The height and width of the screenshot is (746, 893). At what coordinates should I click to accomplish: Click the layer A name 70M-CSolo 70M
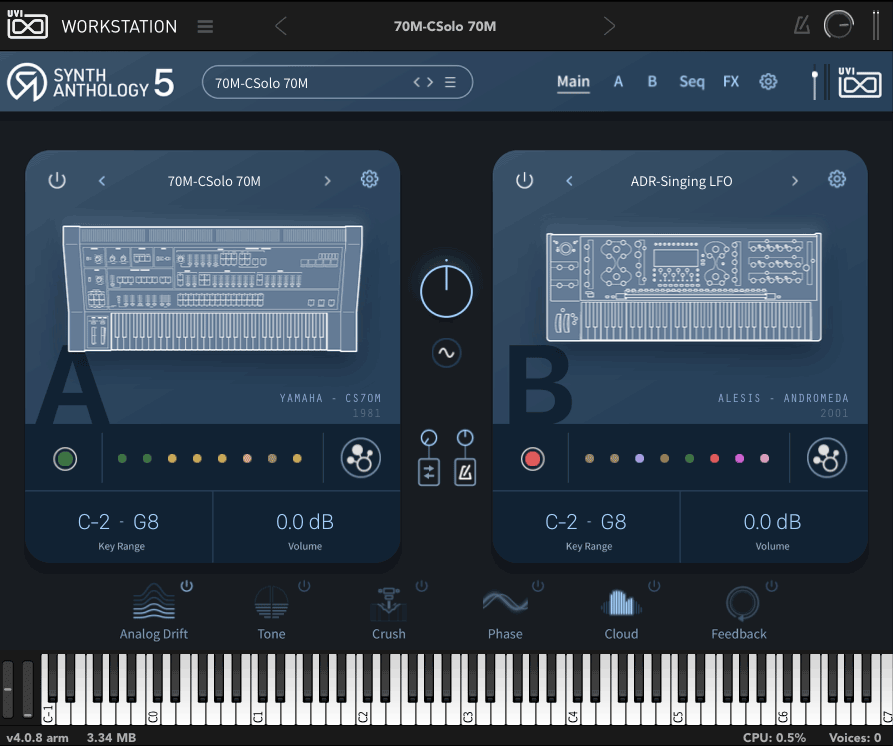(214, 181)
